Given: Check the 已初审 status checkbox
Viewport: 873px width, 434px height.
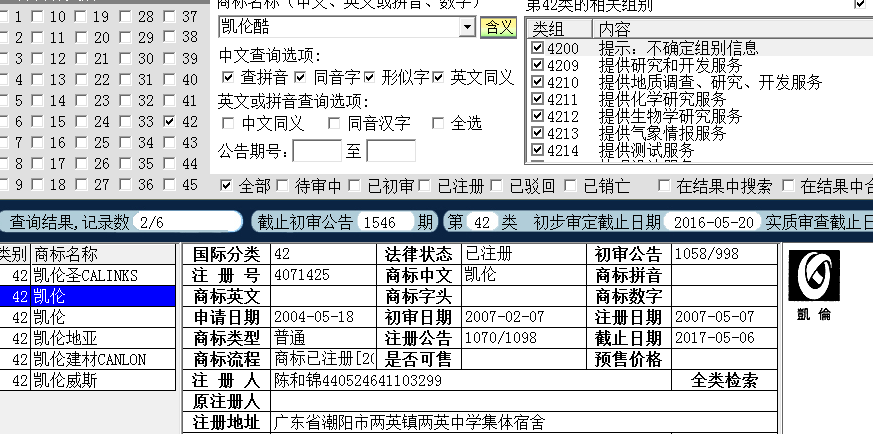Looking at the screenshot, I should 355,185.
